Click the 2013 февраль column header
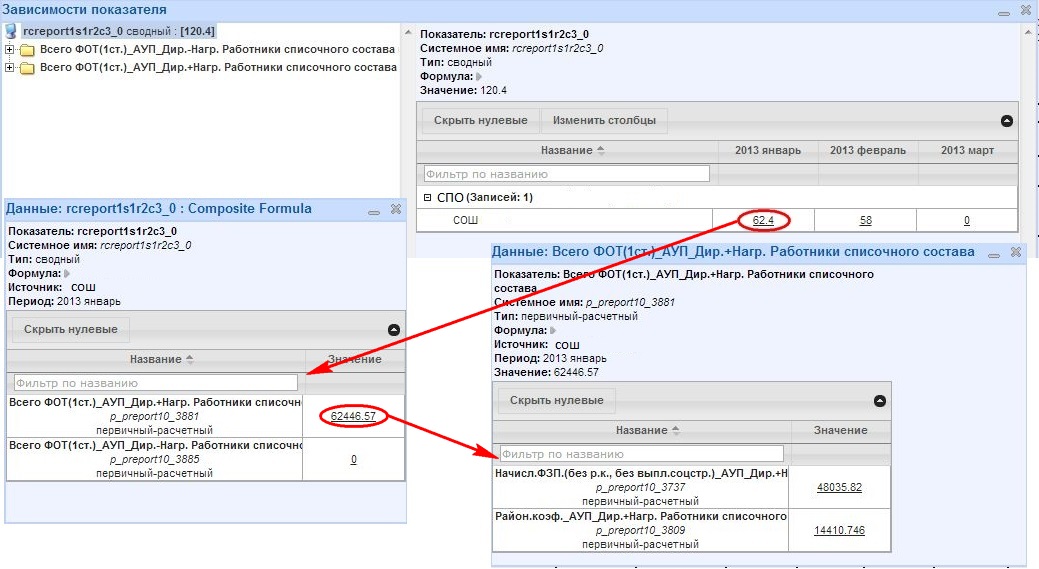Image resolution: width=1039 pixels, height=569 pixels. (x=867, y=150)
